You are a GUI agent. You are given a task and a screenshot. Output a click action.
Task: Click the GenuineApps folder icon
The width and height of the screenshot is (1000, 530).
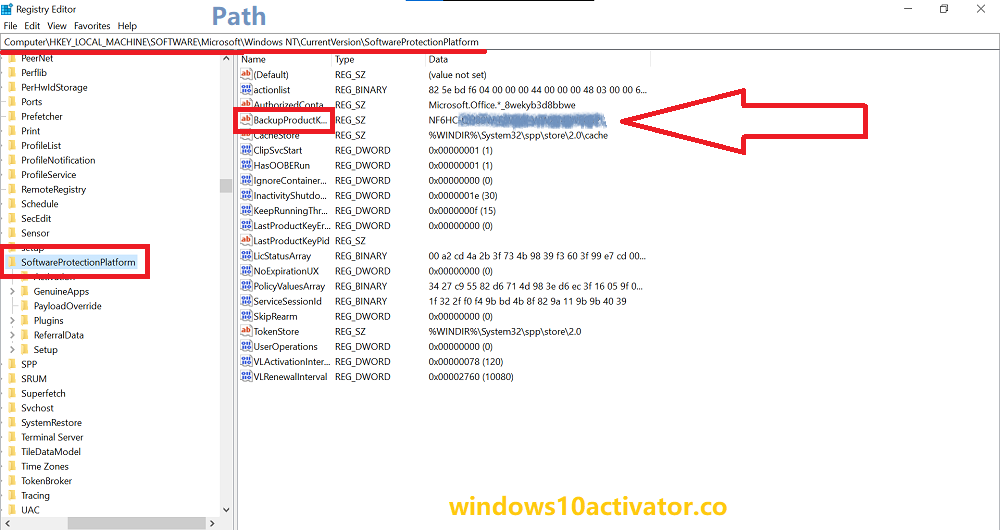[x=25, y=291]
